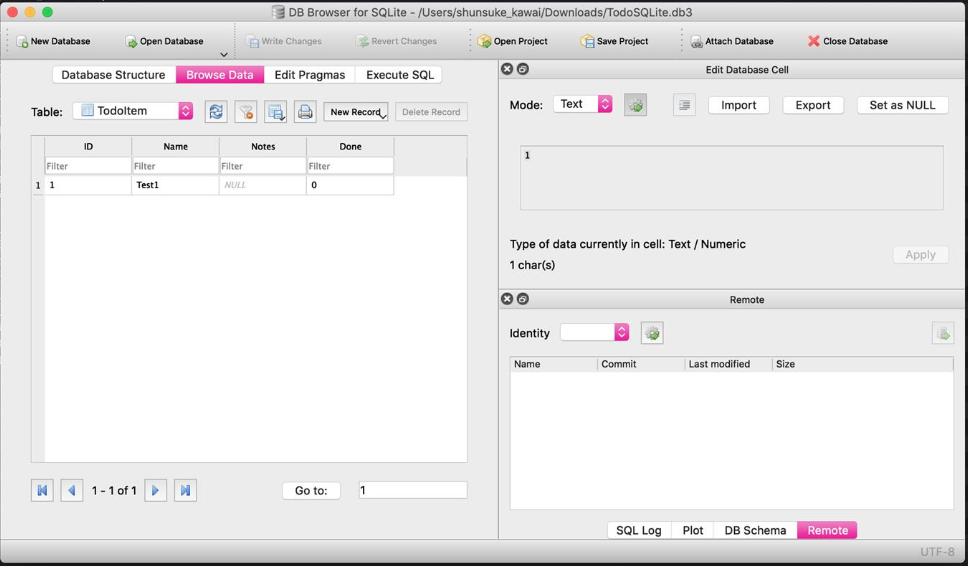The image size is (968, 566).
Task: Click the Go to button
Action: point(311,491)
